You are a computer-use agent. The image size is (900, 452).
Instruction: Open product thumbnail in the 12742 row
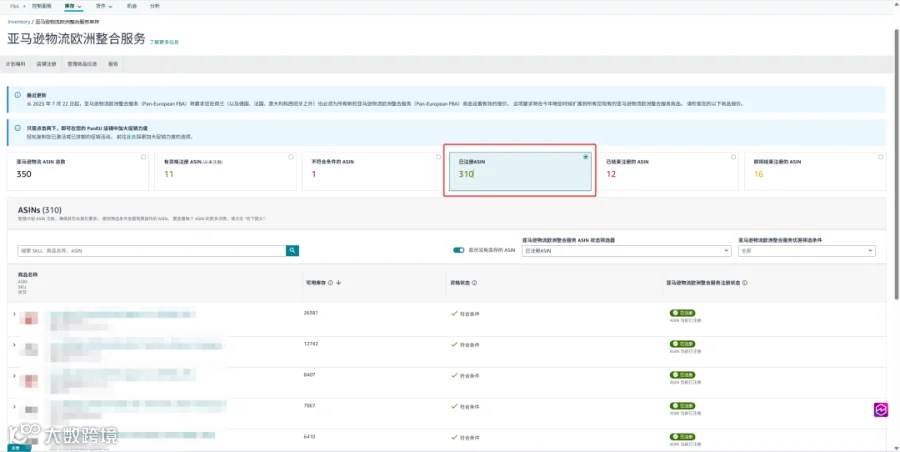(29, 349)
